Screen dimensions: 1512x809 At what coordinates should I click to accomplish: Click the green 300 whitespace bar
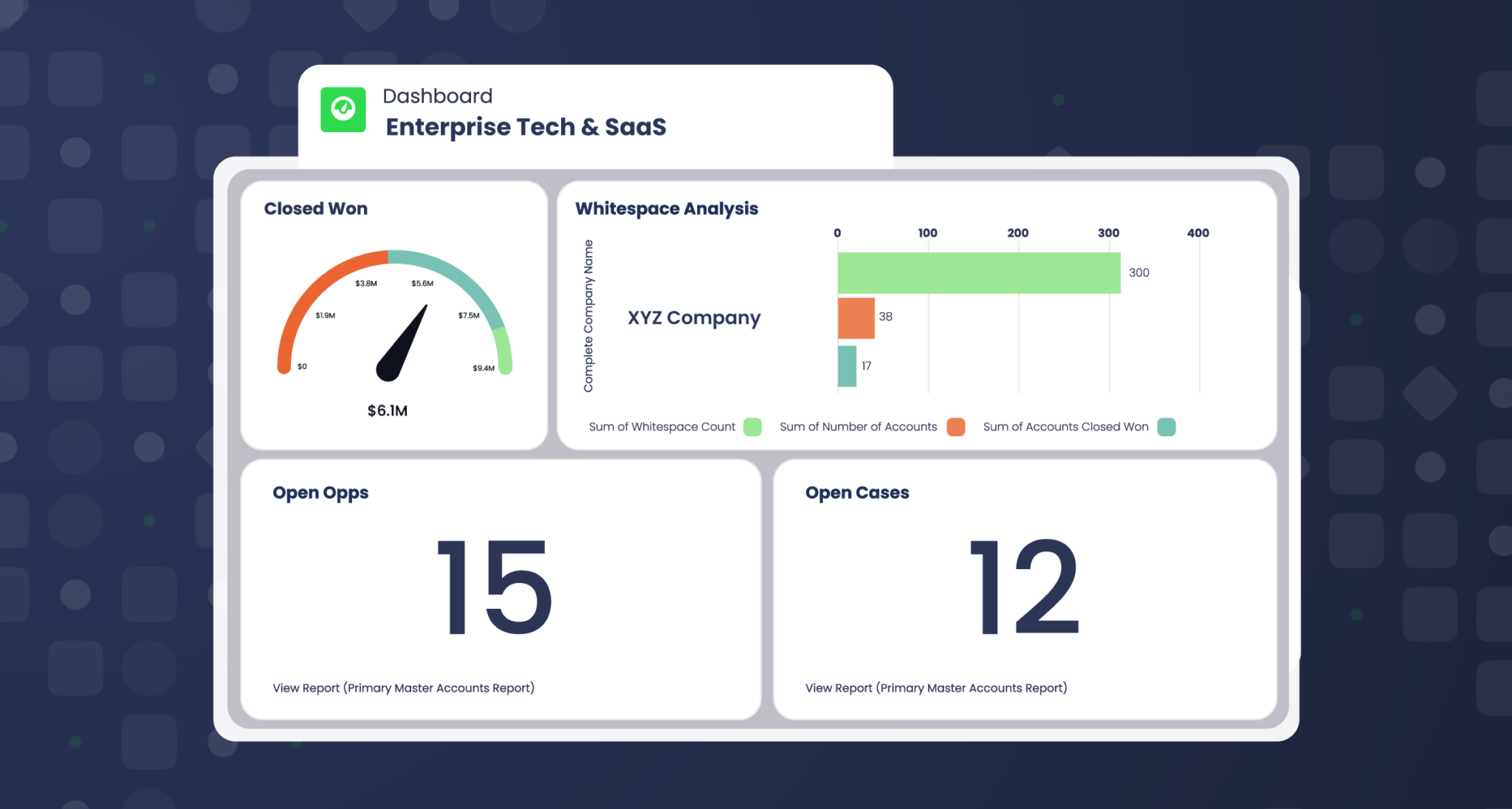979,273
